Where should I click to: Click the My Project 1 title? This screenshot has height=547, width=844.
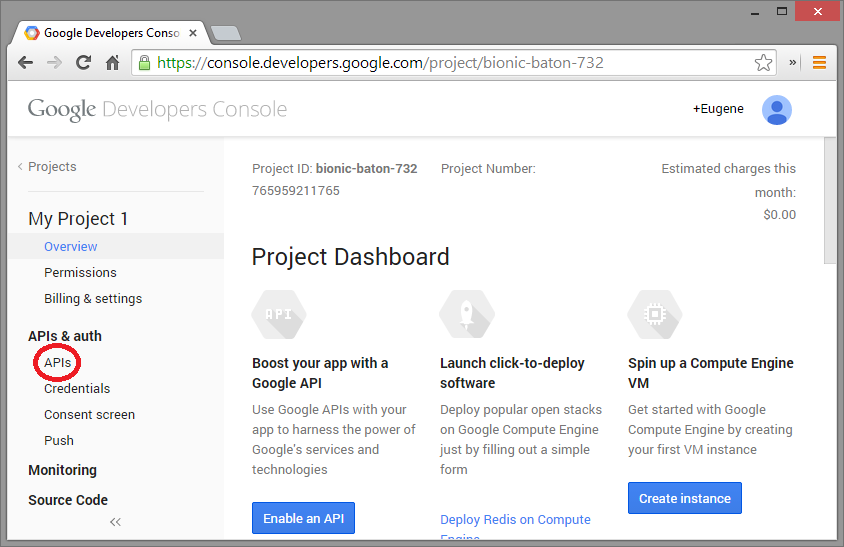tap(78, 219)
